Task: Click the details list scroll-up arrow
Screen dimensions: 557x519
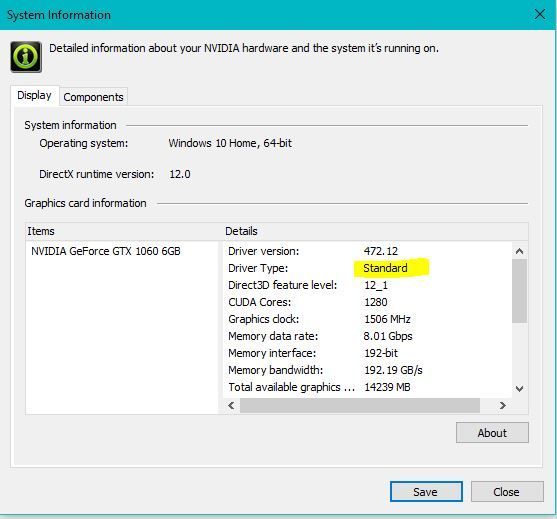Action: pyautogui.click(x=519, y=251)
